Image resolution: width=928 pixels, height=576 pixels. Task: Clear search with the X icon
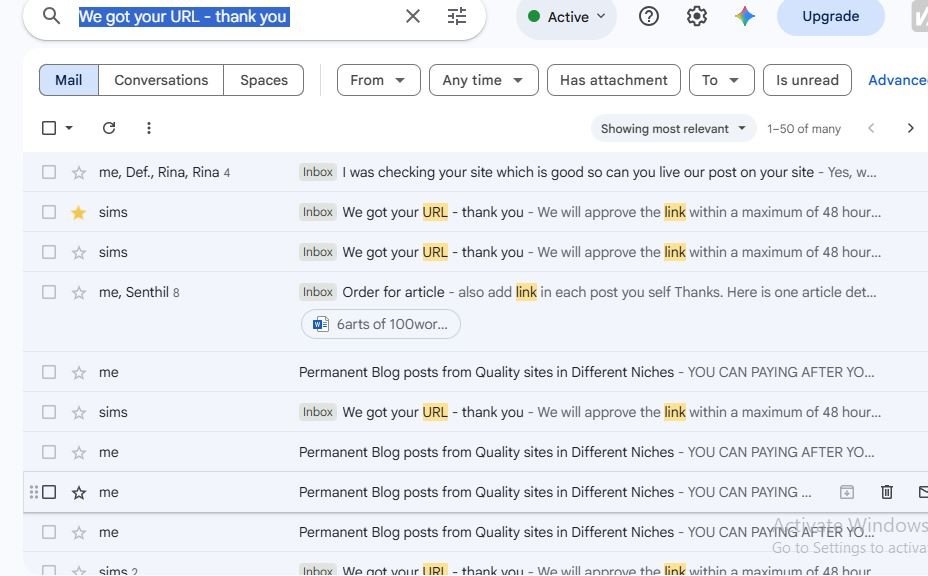point(413,17)
